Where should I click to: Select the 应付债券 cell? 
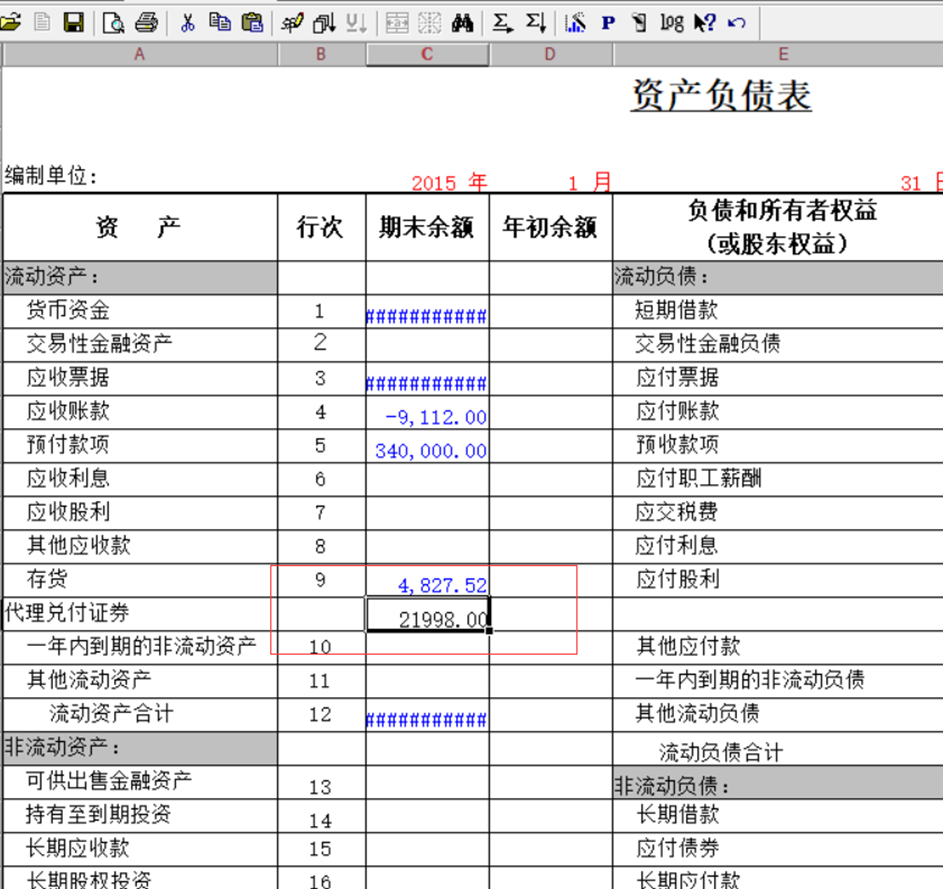(778, 850)
